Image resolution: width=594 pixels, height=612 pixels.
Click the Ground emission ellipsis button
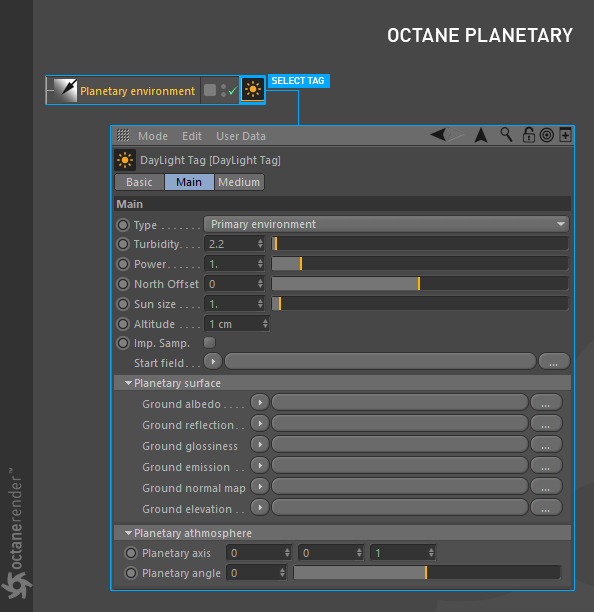pos(546,466)
